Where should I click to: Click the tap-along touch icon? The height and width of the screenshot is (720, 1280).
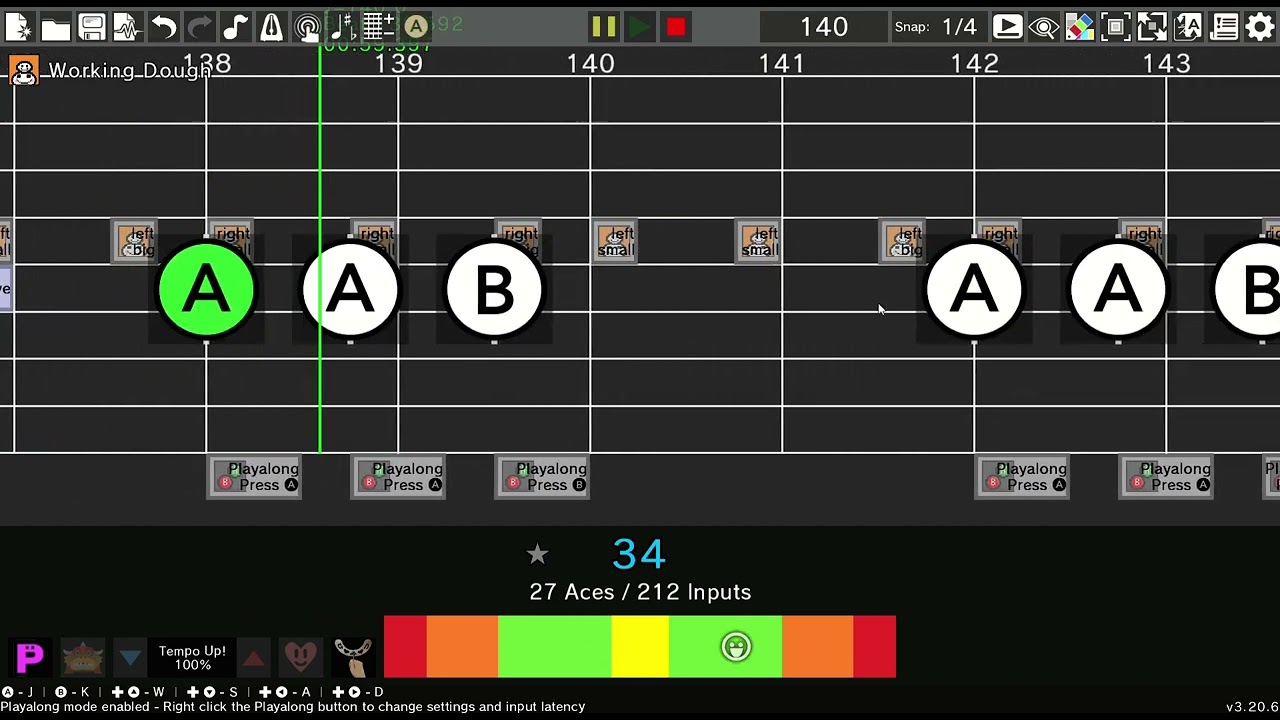(307, 27)
